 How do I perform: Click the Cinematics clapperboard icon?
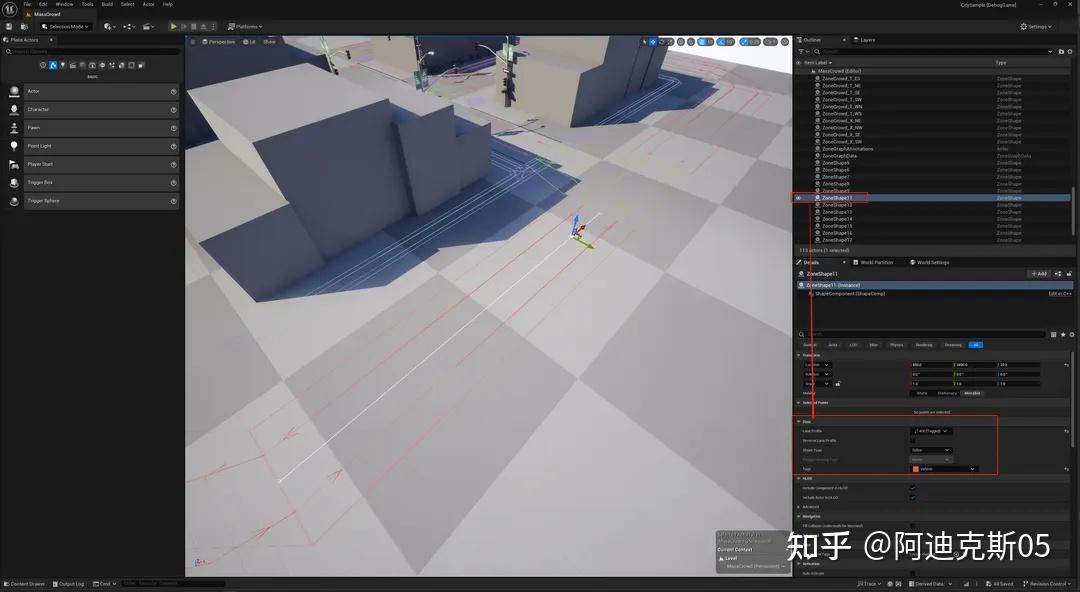147,26
